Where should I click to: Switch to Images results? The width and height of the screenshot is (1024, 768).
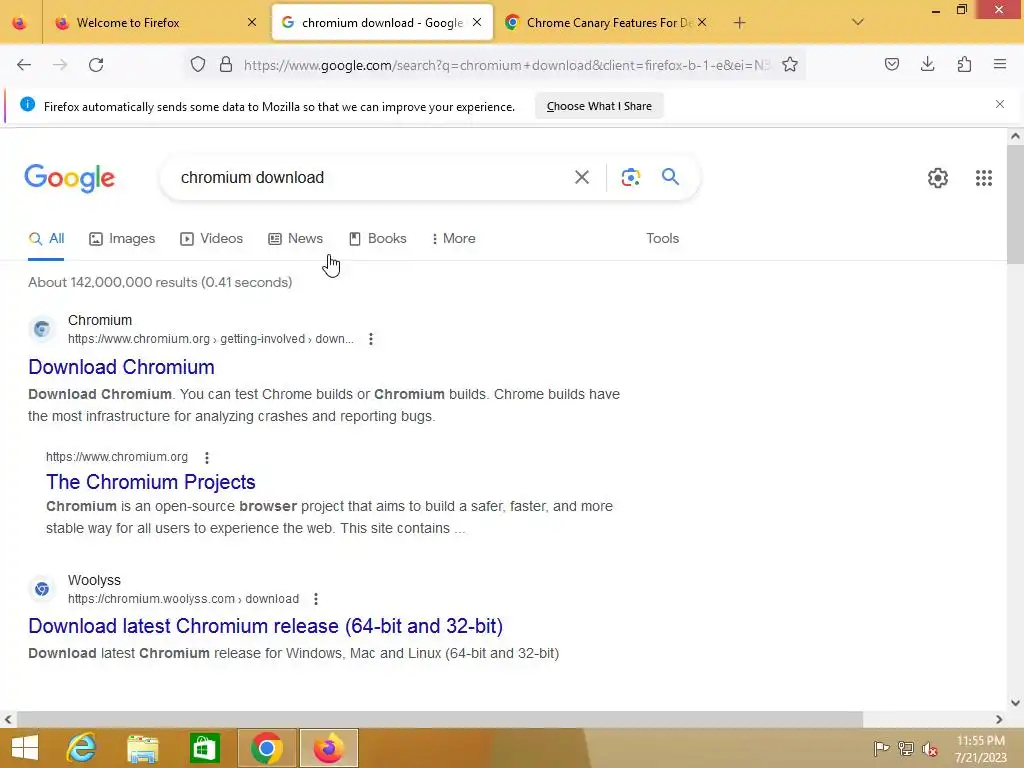point(122,238)
